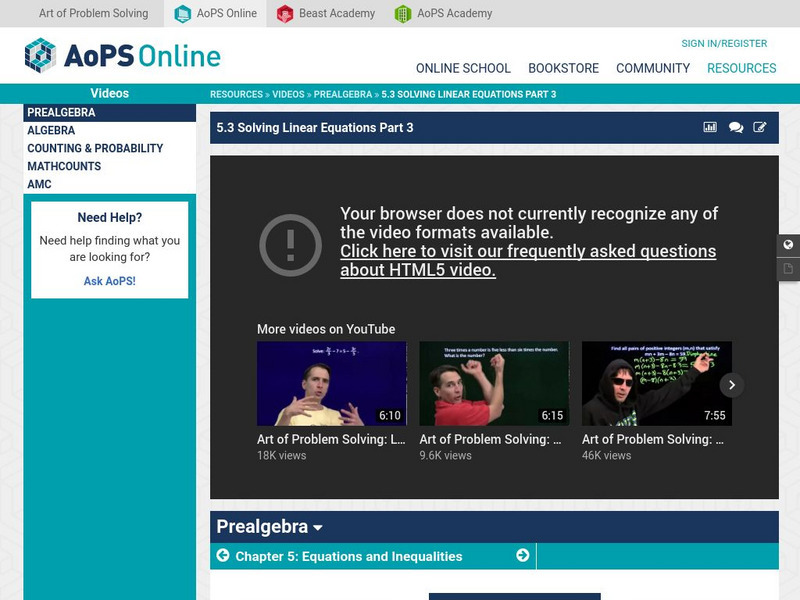800x600 pixels.
Task: Click the 5.3 Solving Linear Equations Part 3 breadcrumb
Action: click(x=469, y=94)
